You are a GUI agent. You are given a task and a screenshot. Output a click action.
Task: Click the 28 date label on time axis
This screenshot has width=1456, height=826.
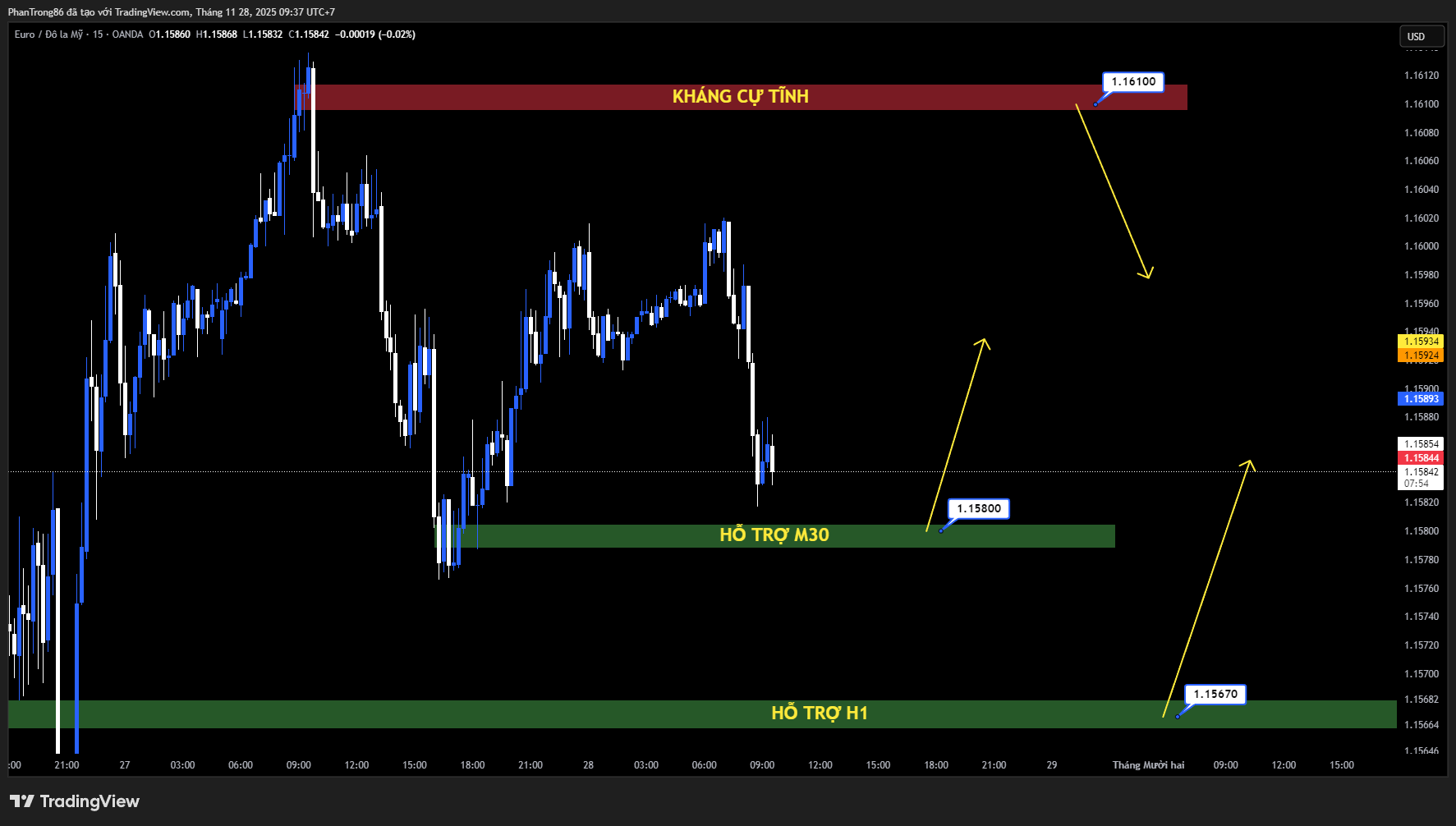click(588, 765)
